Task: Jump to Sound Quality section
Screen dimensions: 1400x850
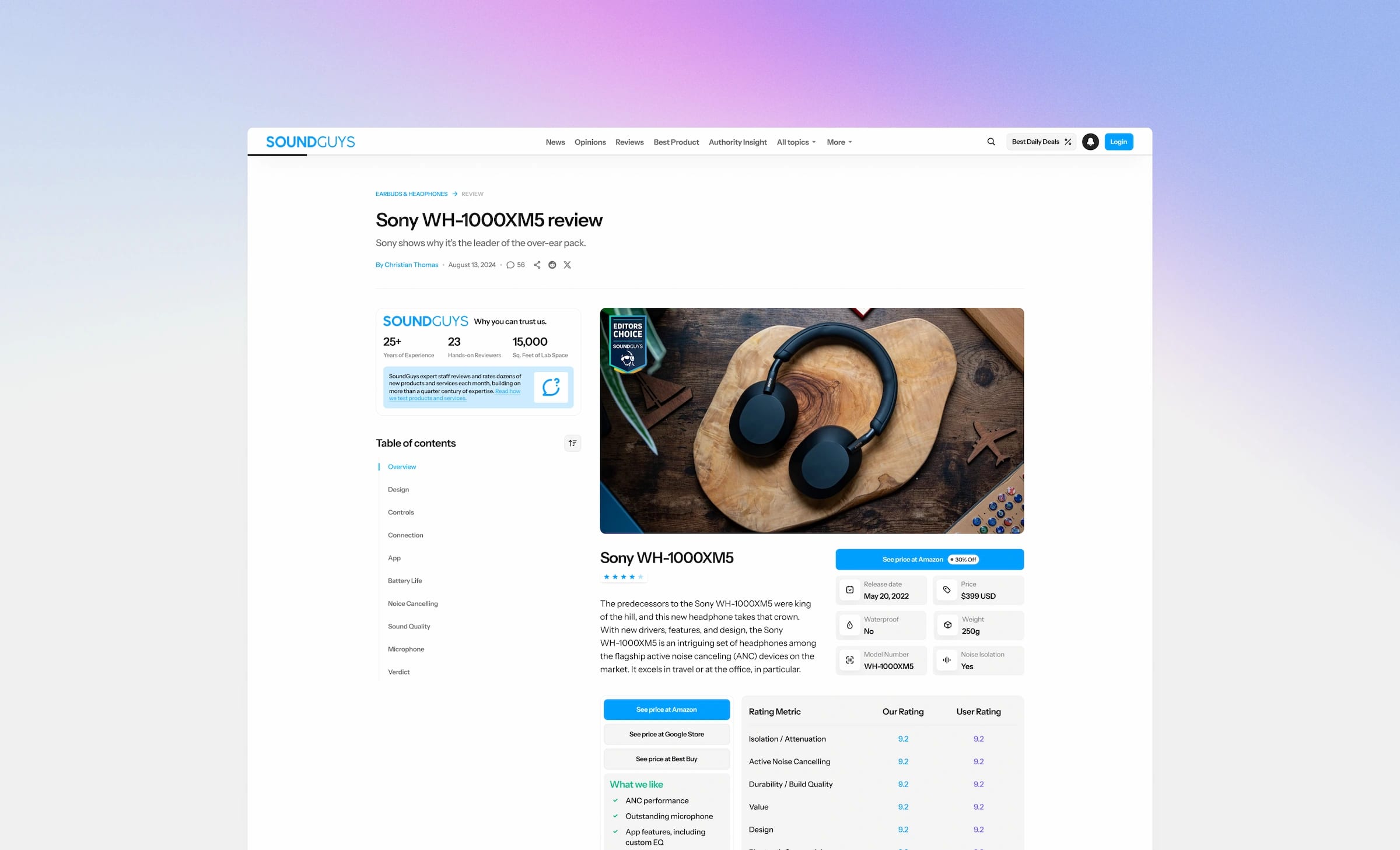Action: pos(409,626)
